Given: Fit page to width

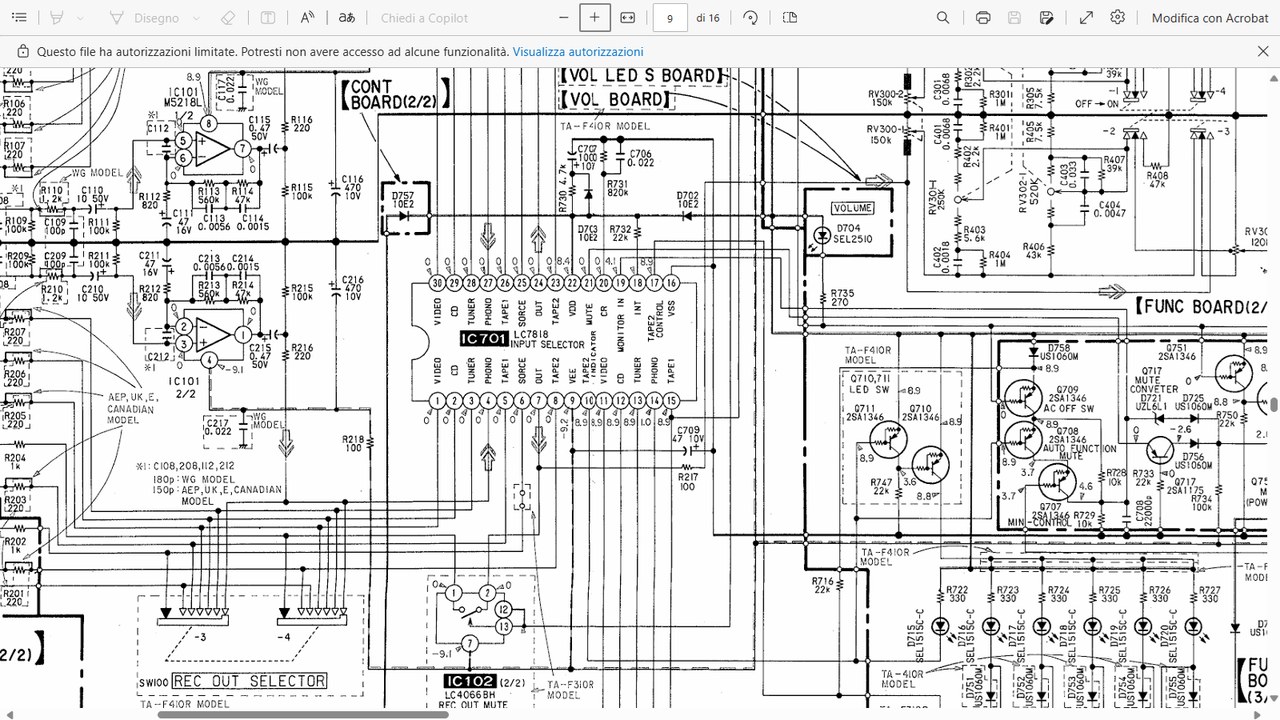Looking at the screenshot, I should 628,18.
